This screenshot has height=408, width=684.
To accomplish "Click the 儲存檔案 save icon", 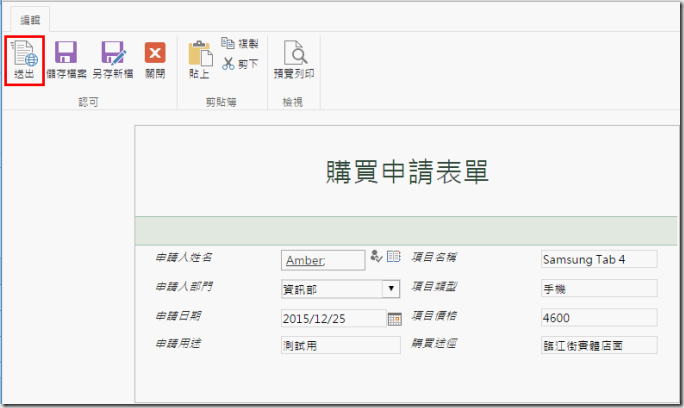I will tap(67, 60).
